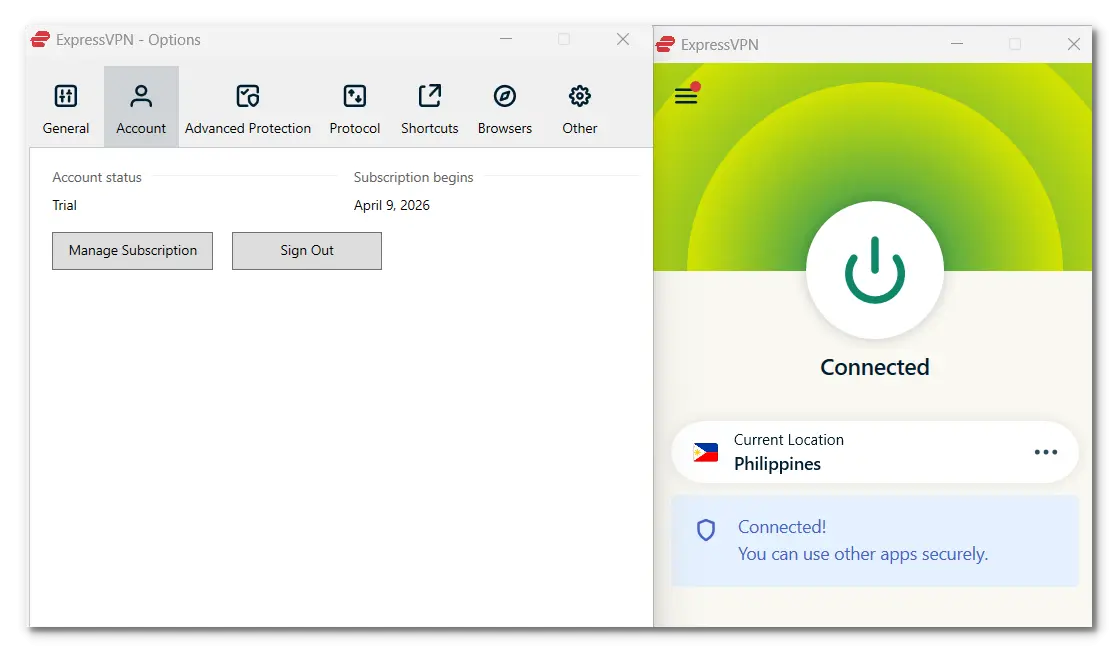1117x652 pixels.
Task: Click the shield icon in connected notice
Action: coord(706,530)
